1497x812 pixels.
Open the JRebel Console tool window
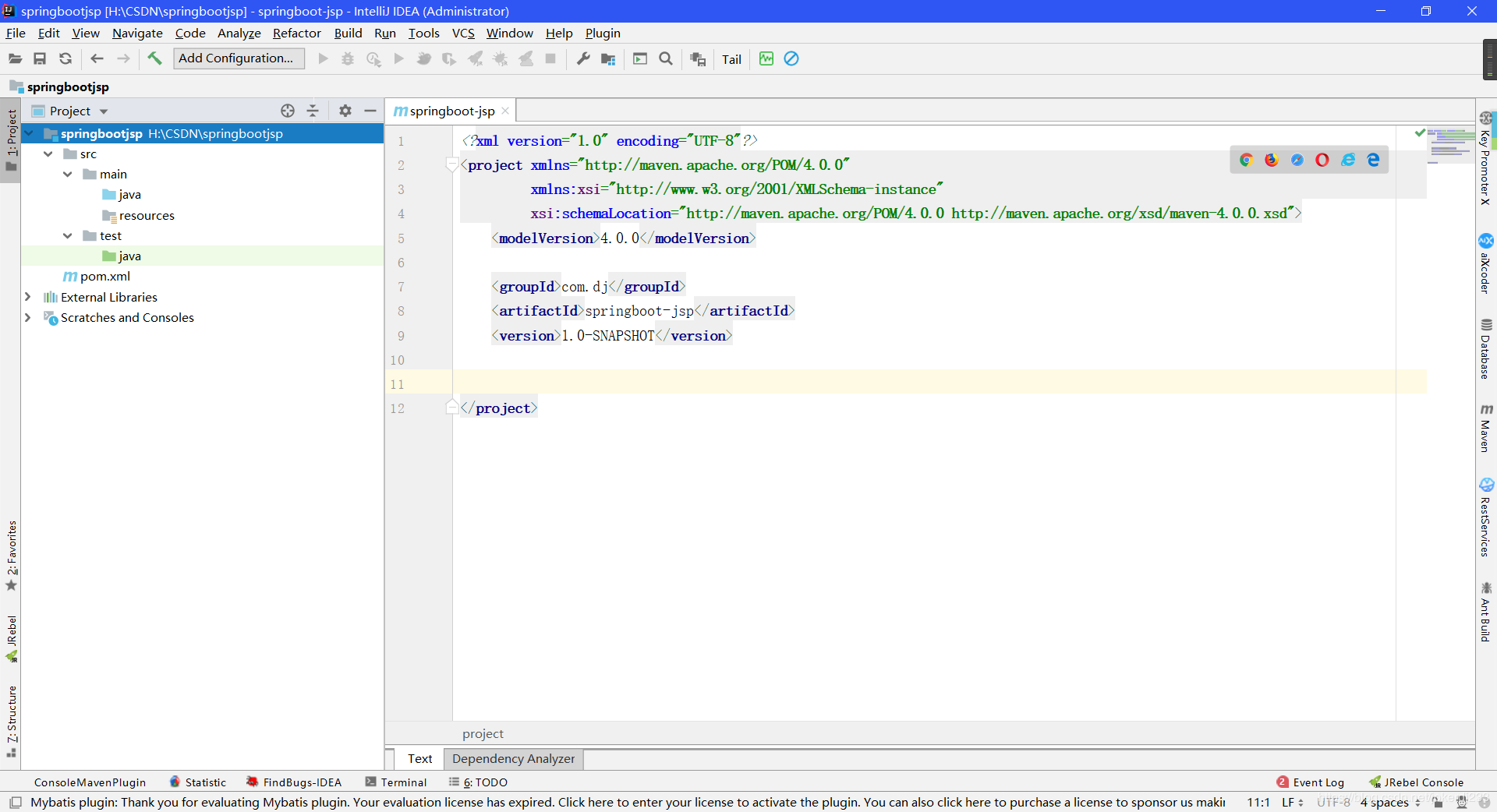tap(1417, 782)
